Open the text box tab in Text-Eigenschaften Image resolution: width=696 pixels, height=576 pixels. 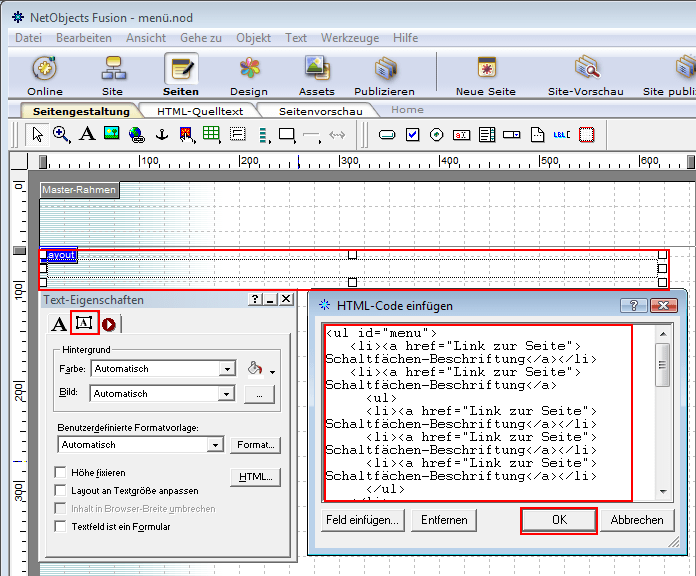tap(84, 323)
